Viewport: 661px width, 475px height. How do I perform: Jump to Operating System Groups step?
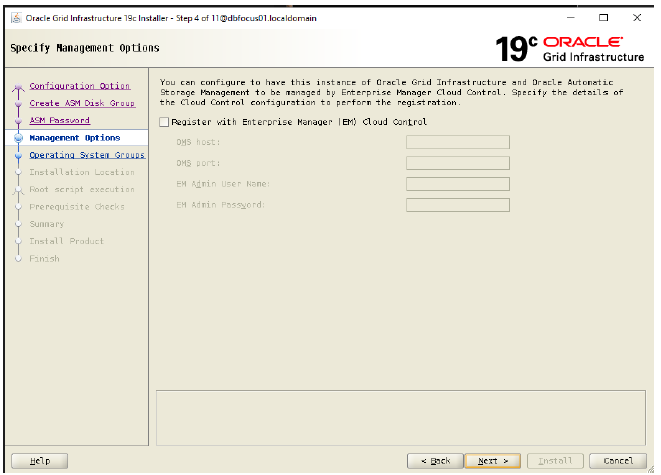(x=87, y=155)
